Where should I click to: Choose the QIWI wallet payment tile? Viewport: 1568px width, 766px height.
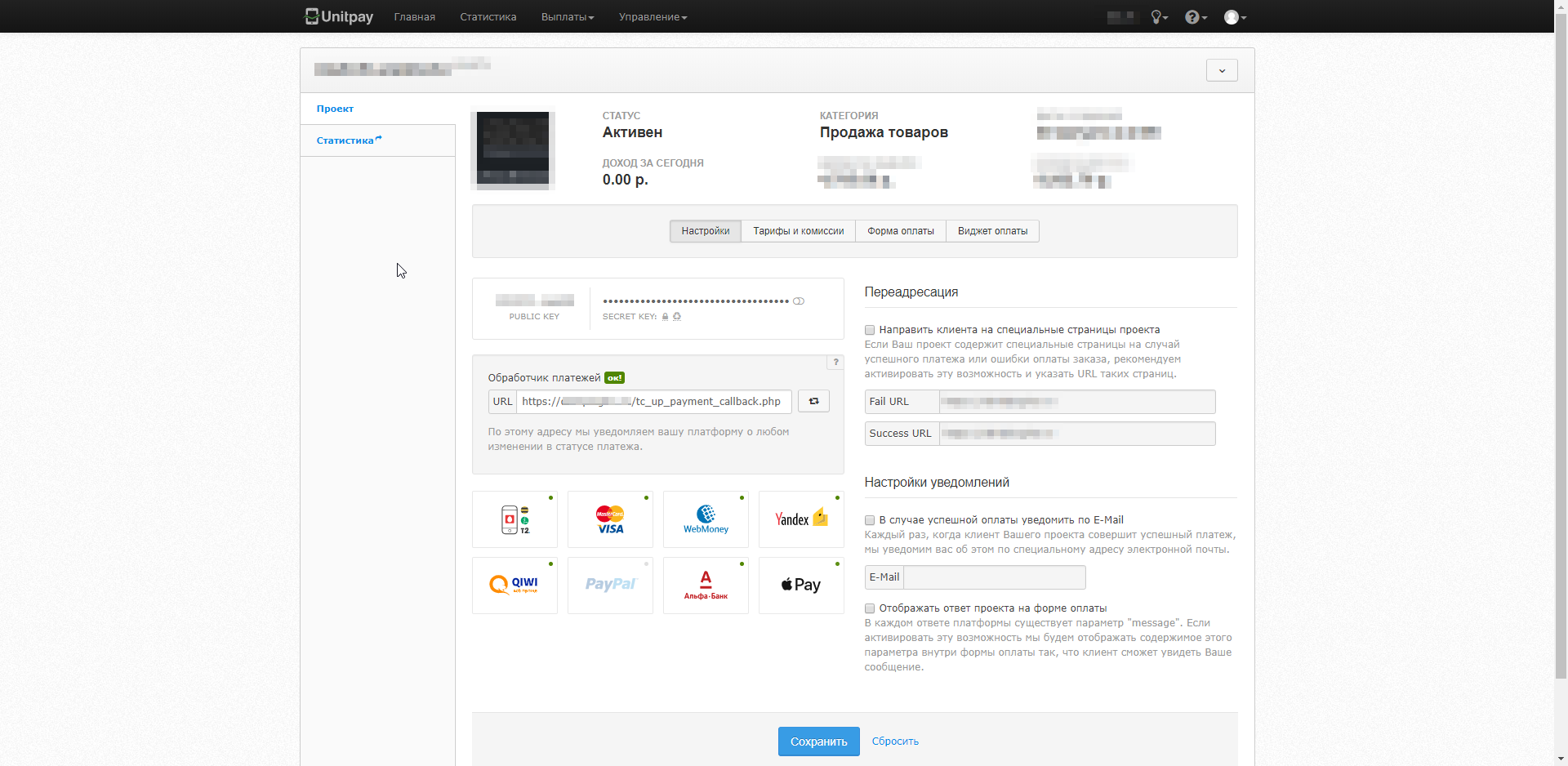pyautogui.click(x=514, y=585)
